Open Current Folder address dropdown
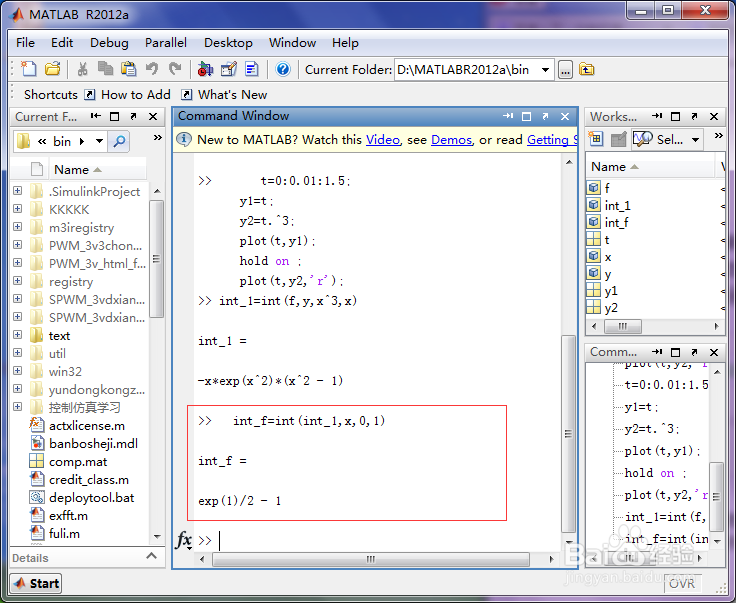736x603 pixels. pyautogui.click(x=545, y=70)
